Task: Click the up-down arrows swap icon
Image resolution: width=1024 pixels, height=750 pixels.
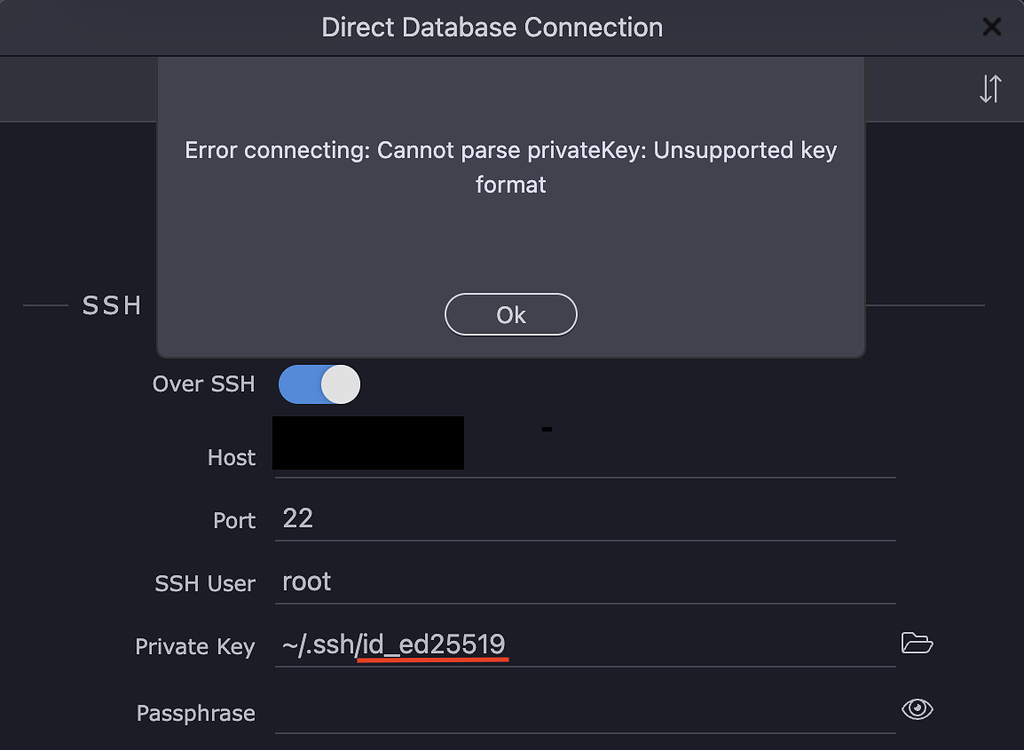Action: pyautogui.click(x=990, y=89)
